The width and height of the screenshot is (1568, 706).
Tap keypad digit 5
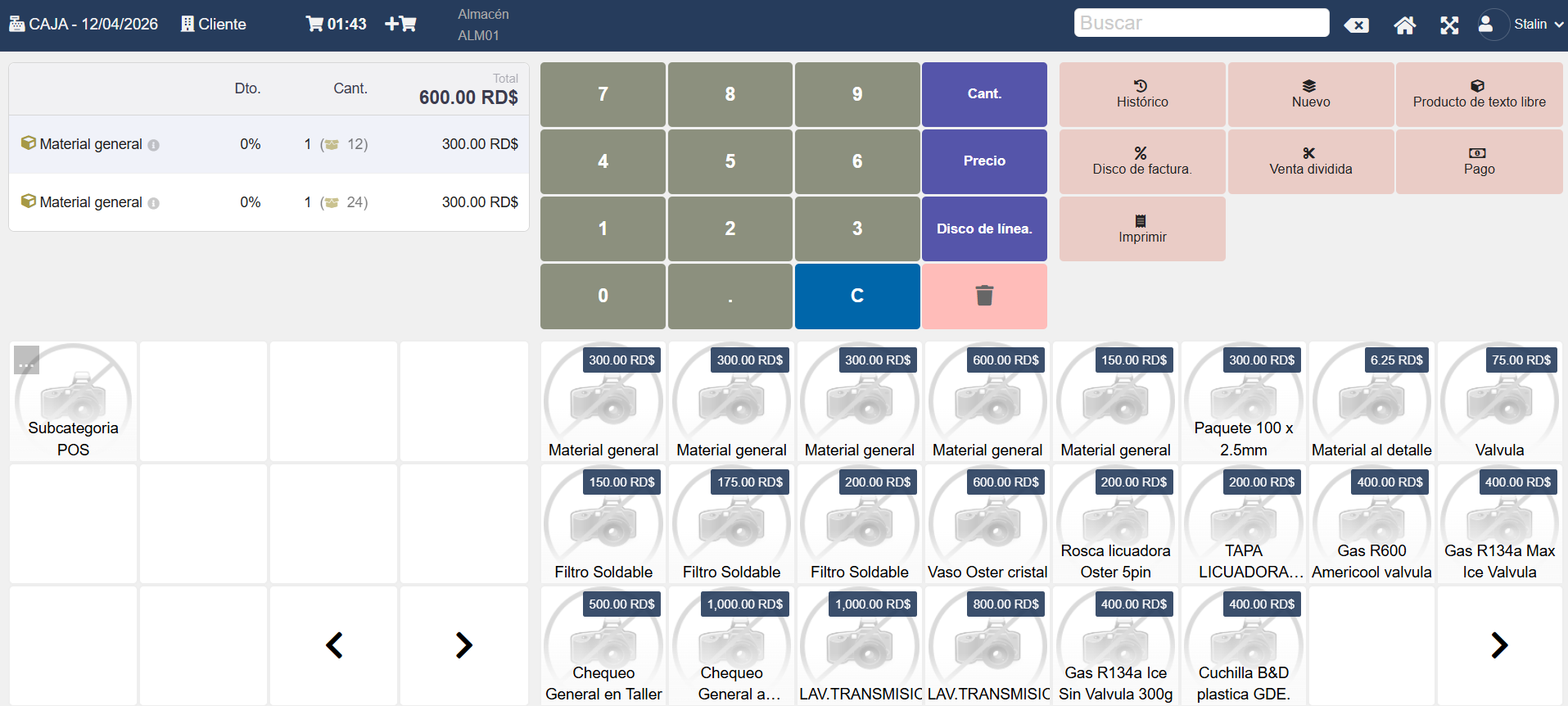pos(730,161)
